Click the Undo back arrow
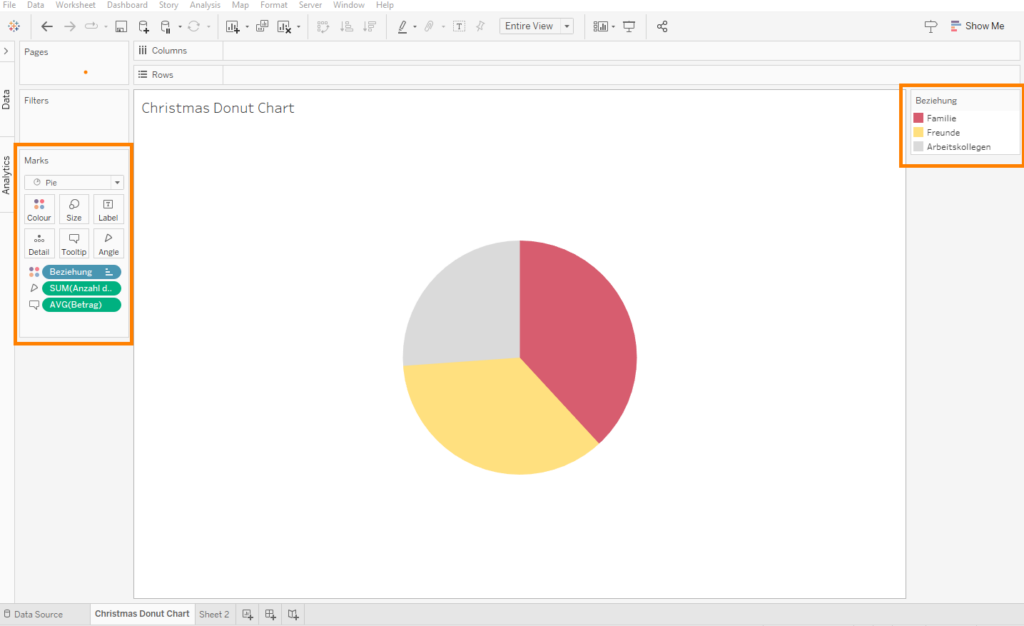This screenshot has height=626, width=1024. tap(47, 26)
